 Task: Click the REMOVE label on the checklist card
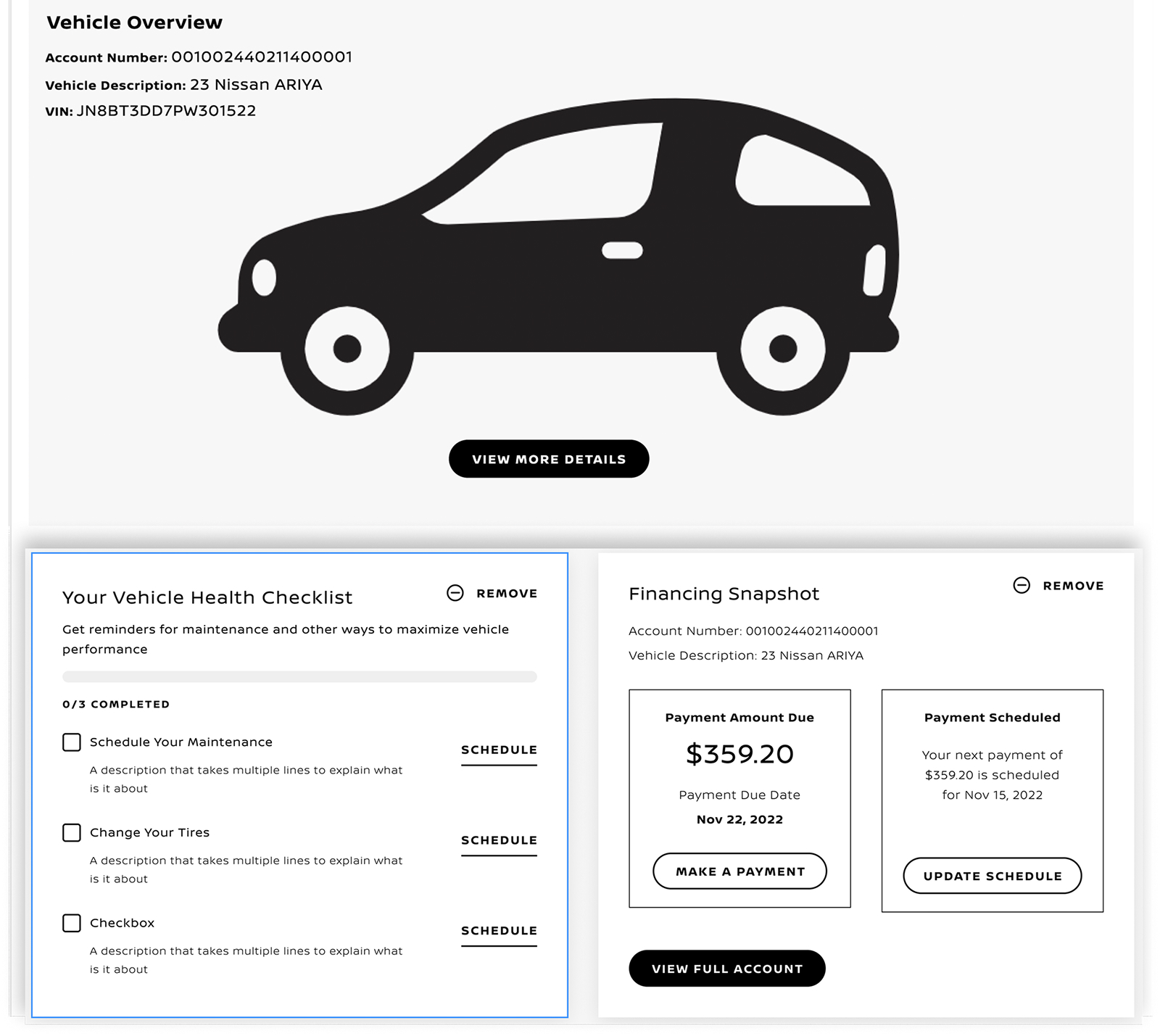tap(506, 592)
